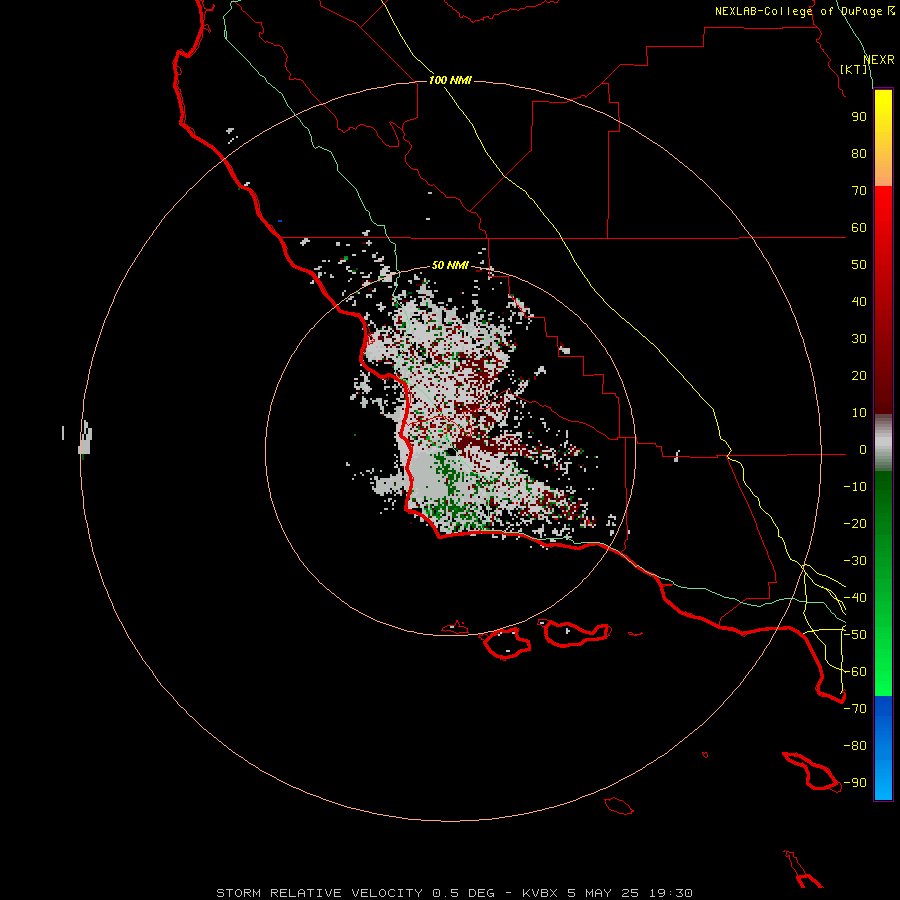Click the NEXLAB-College of DuPage title text
This screenshot has height=900, width=900.
click(x=799, y=11)
